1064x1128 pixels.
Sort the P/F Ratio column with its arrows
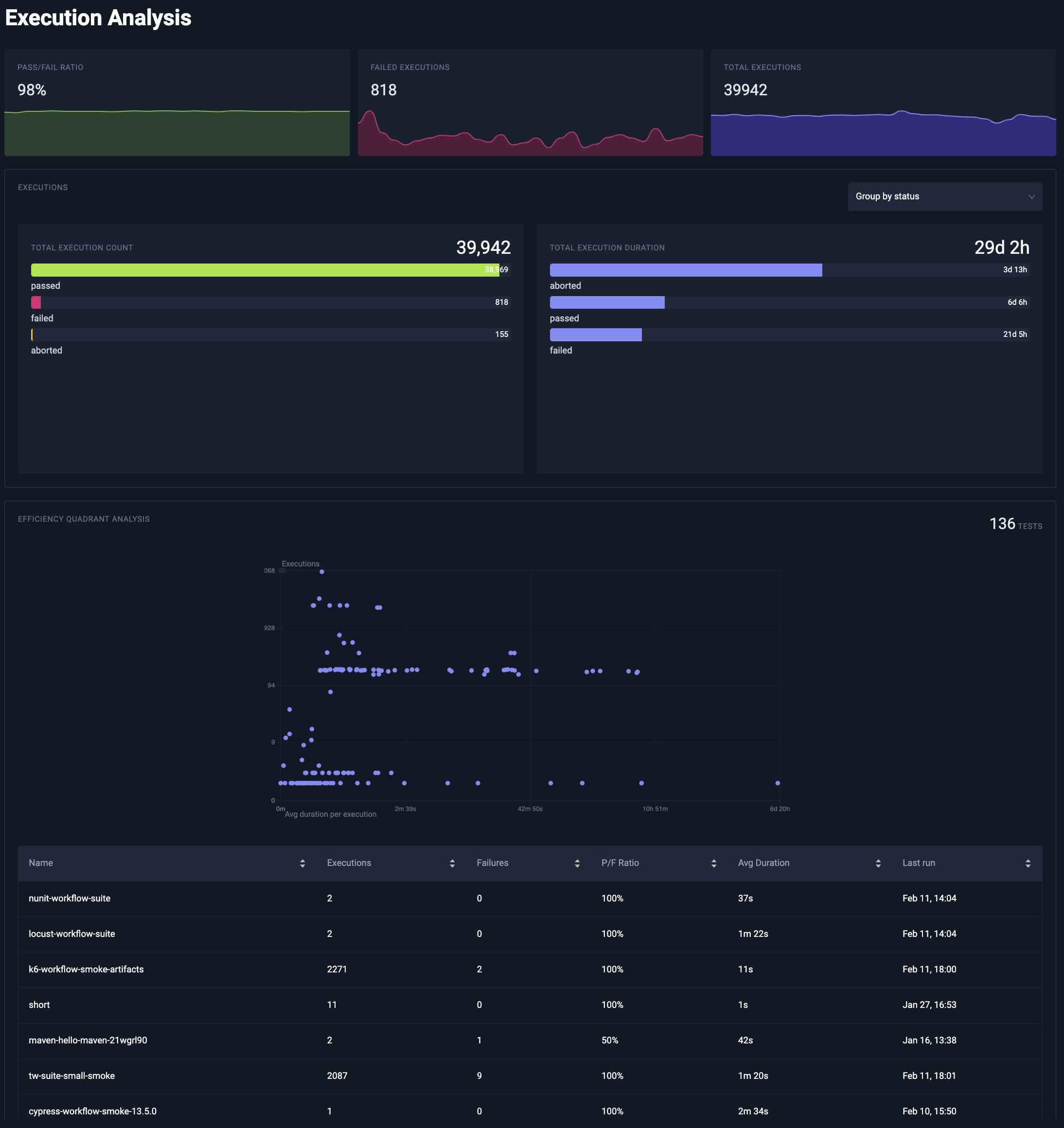click(x=714, y=863)
